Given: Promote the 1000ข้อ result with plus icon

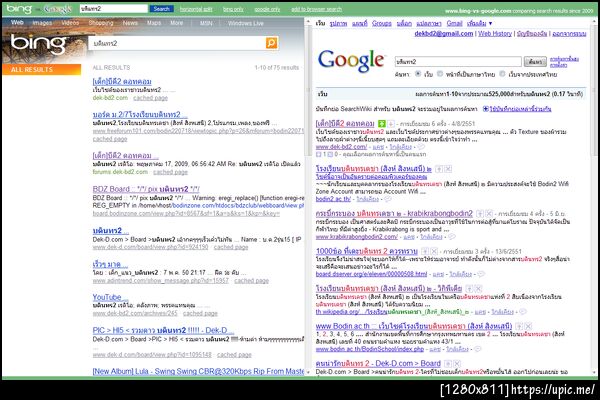Looking at the screenshot, I should point(424,251).
